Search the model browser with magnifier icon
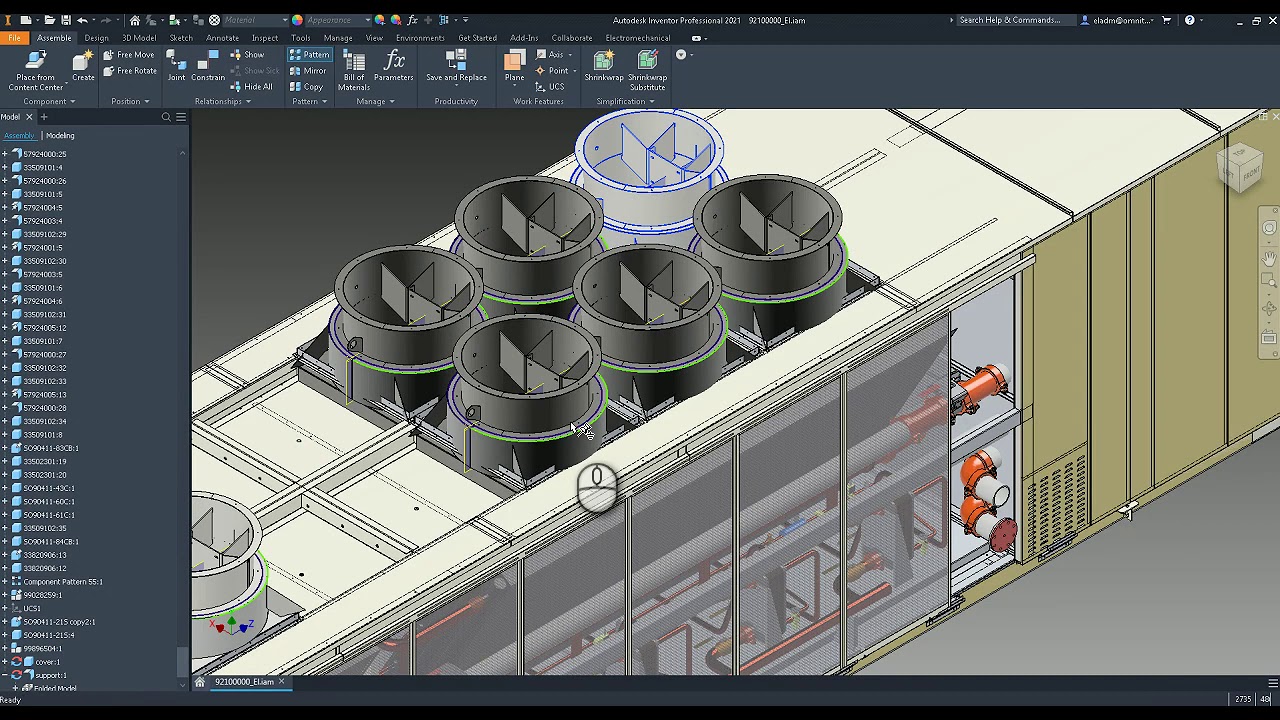The width and height of the screenshot is (1280, 720). (166, 117)
